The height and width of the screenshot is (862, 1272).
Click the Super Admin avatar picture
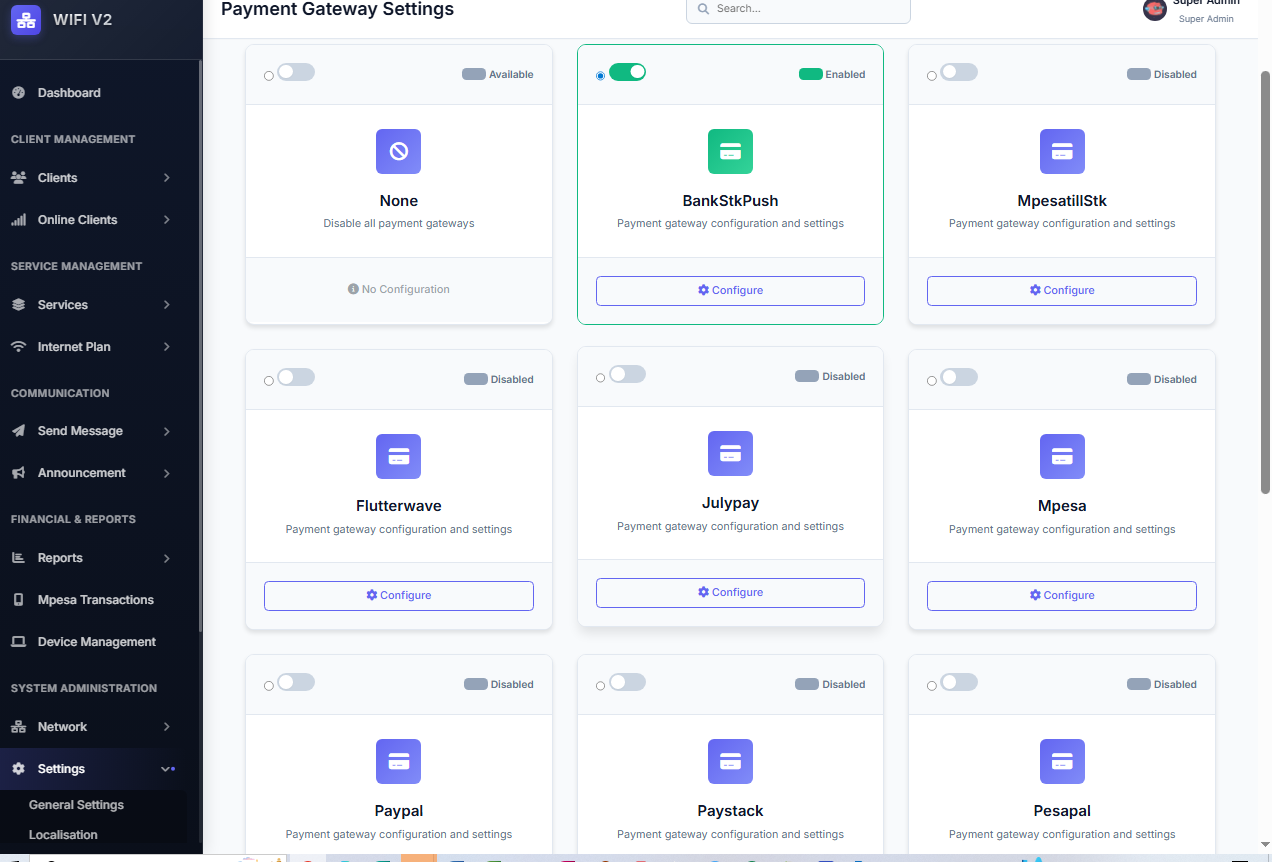point(1155,9)
